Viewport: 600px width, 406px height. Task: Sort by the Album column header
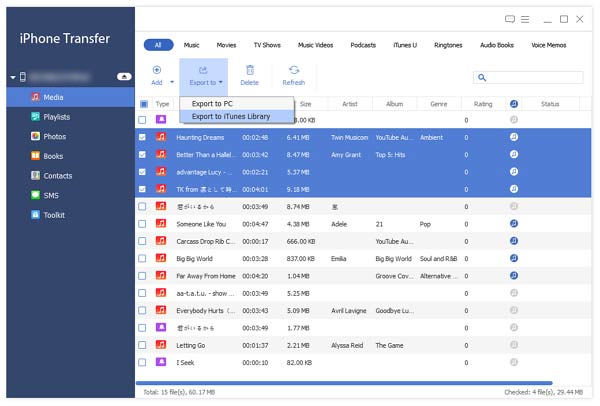click(x=395, y=104)
